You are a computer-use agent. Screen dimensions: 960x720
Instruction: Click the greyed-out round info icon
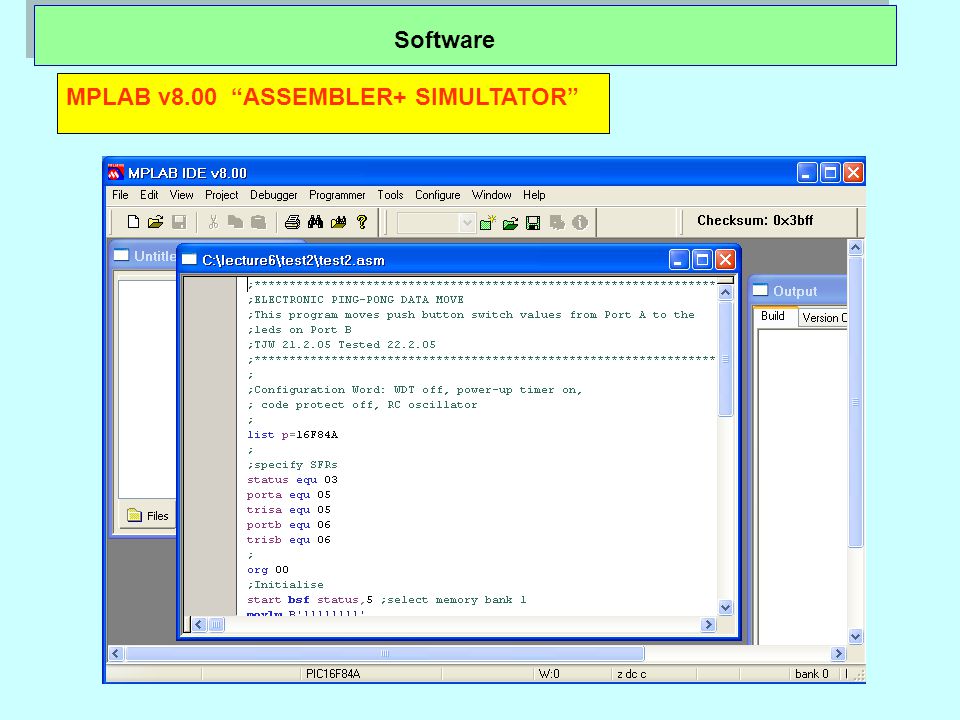click(580, 222)
